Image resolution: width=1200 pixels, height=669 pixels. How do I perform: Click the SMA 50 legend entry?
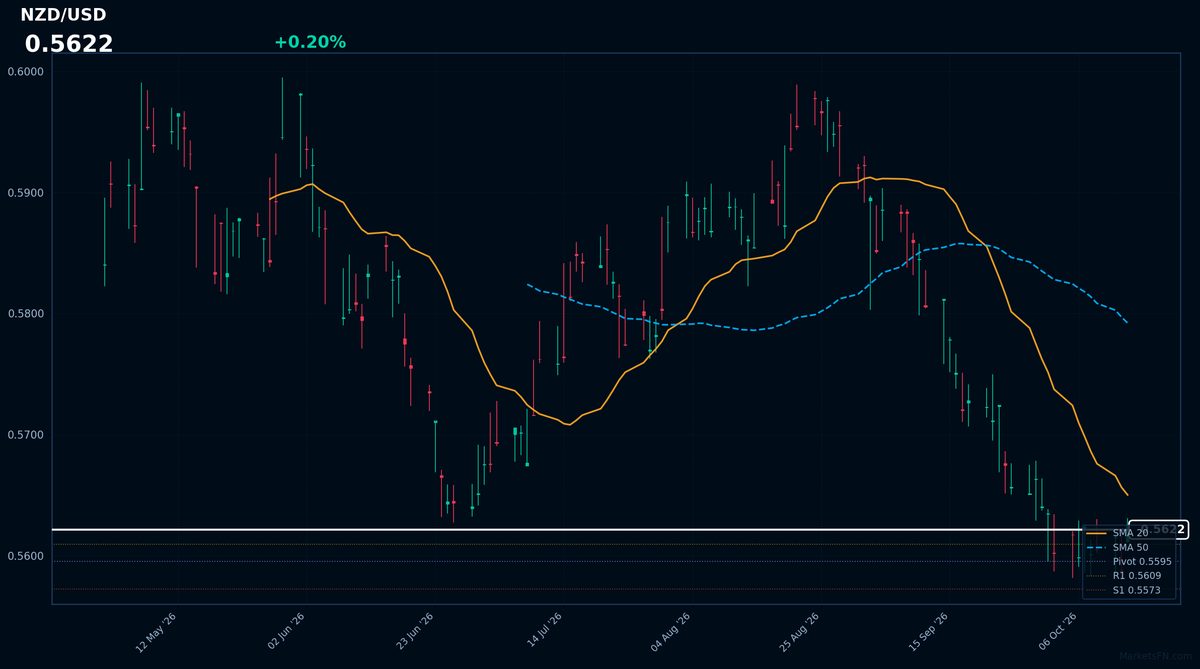click(1130, 548)
